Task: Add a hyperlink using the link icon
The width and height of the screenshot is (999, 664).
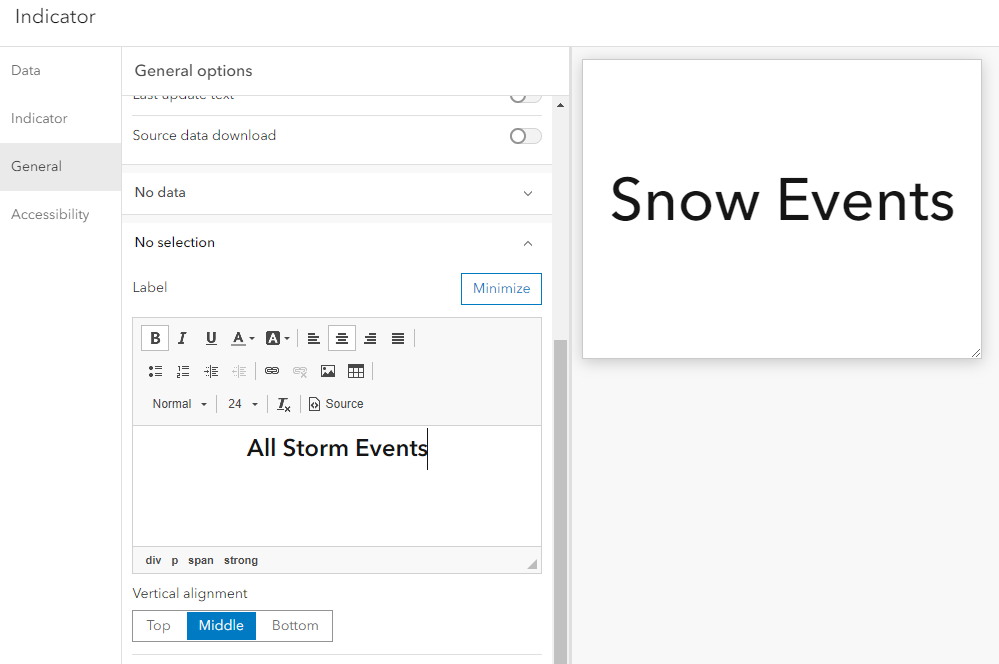Action: tap(272, 371)
